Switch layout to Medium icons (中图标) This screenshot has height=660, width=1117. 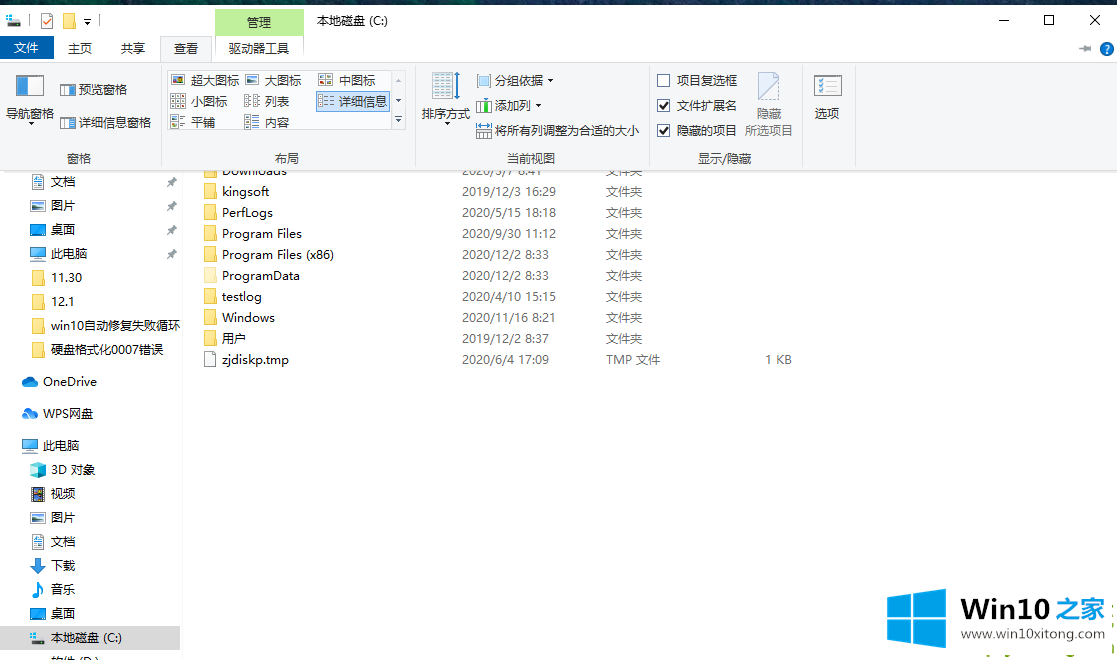click(347, 81)
